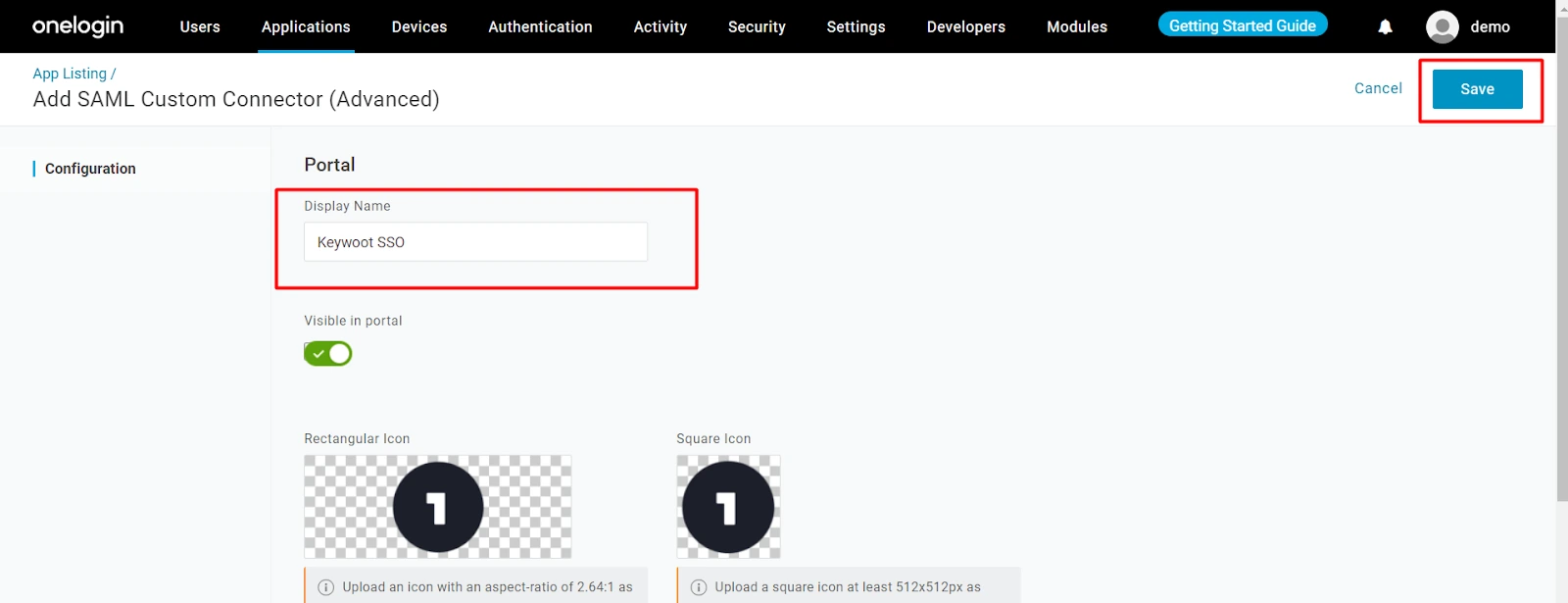Open the Developers menu

click(x=966, y=26)
